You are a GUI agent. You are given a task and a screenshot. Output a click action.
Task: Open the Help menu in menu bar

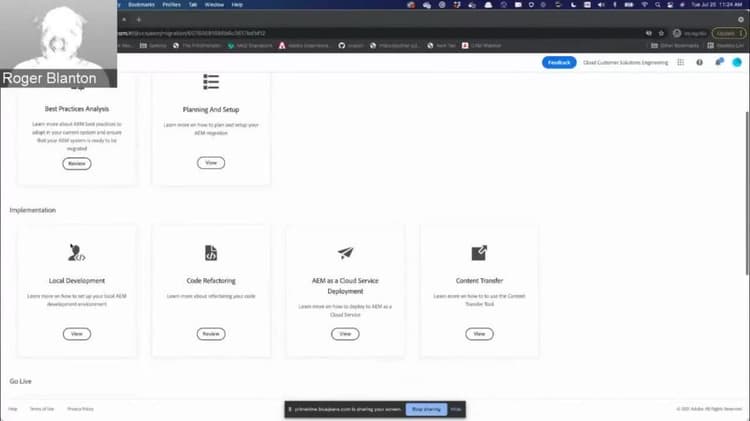pos(237,5)
